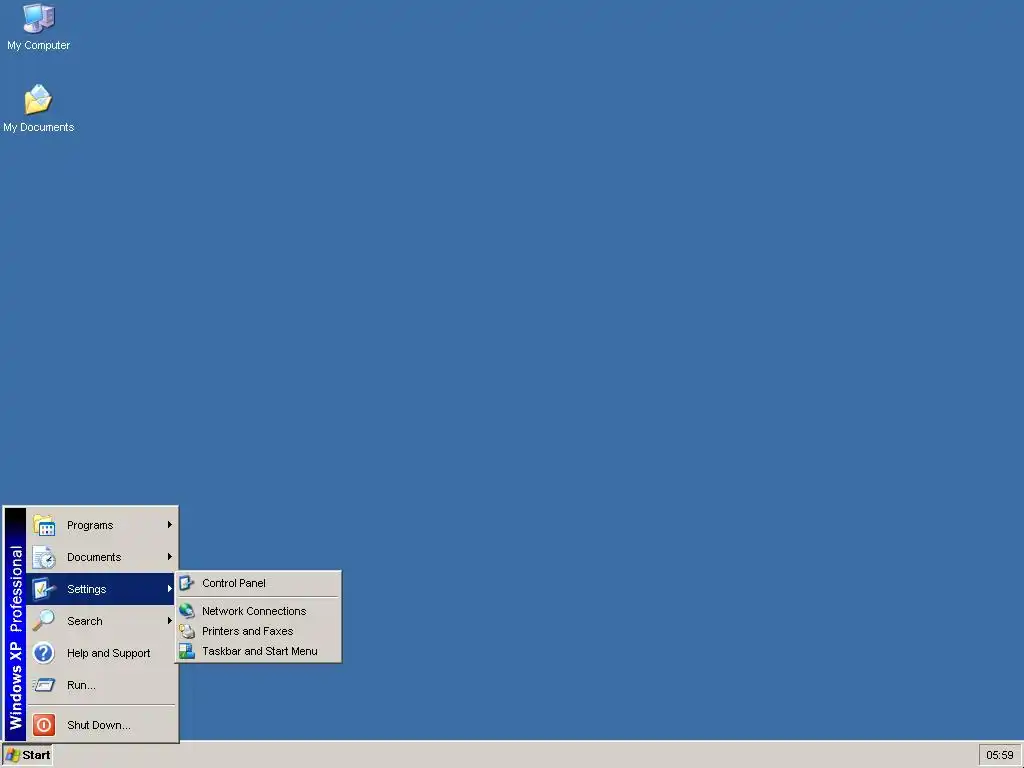Screen dimensions: 1024x768
Task: Click the system tray clock showing 05:59
Action: 999,755
